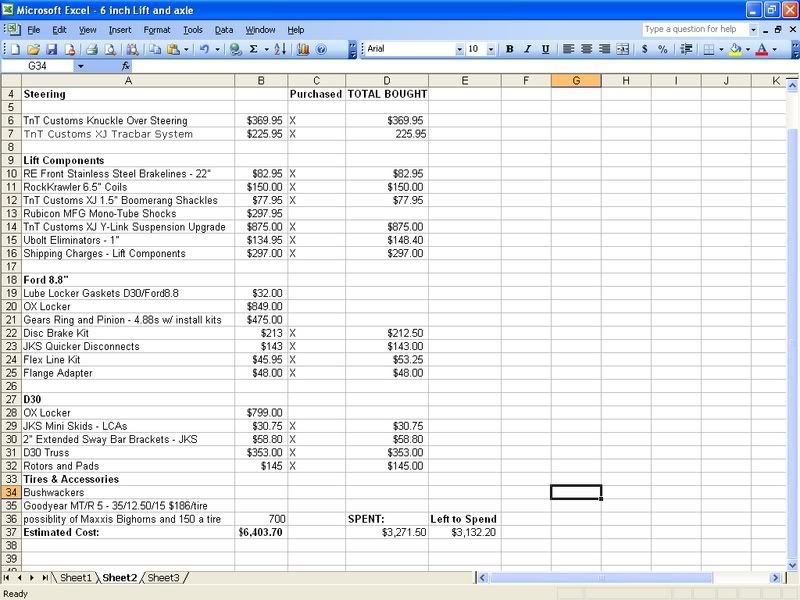Click the indent icon in the formatting toolbar
The width and height of the screenshot is (800, 600).
click(x=686, y=49)
